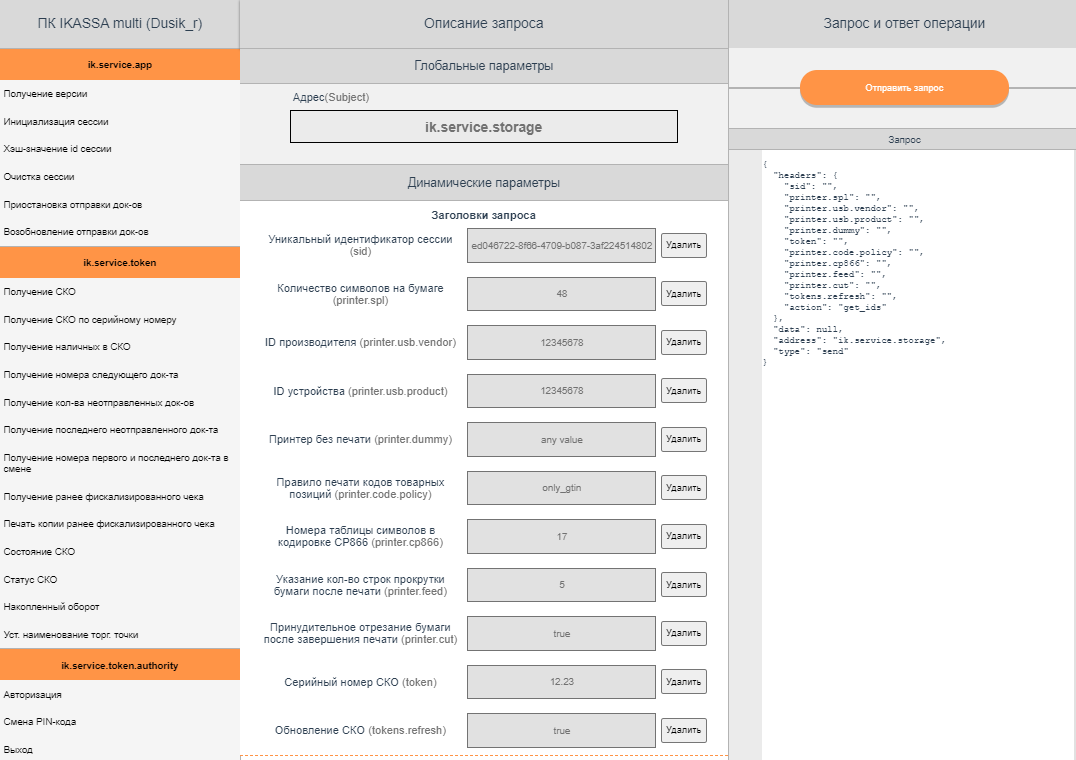
Task: Edit the printer.feed value field
Action: tap(561, 585)
